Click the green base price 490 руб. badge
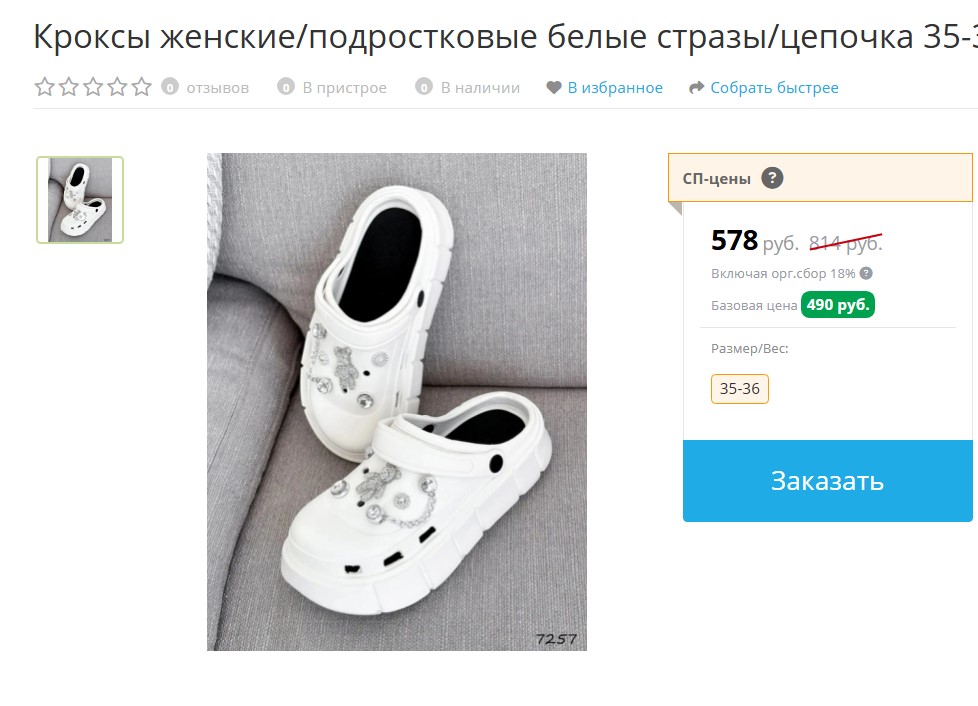978x706 pixels. click(838, 305)
